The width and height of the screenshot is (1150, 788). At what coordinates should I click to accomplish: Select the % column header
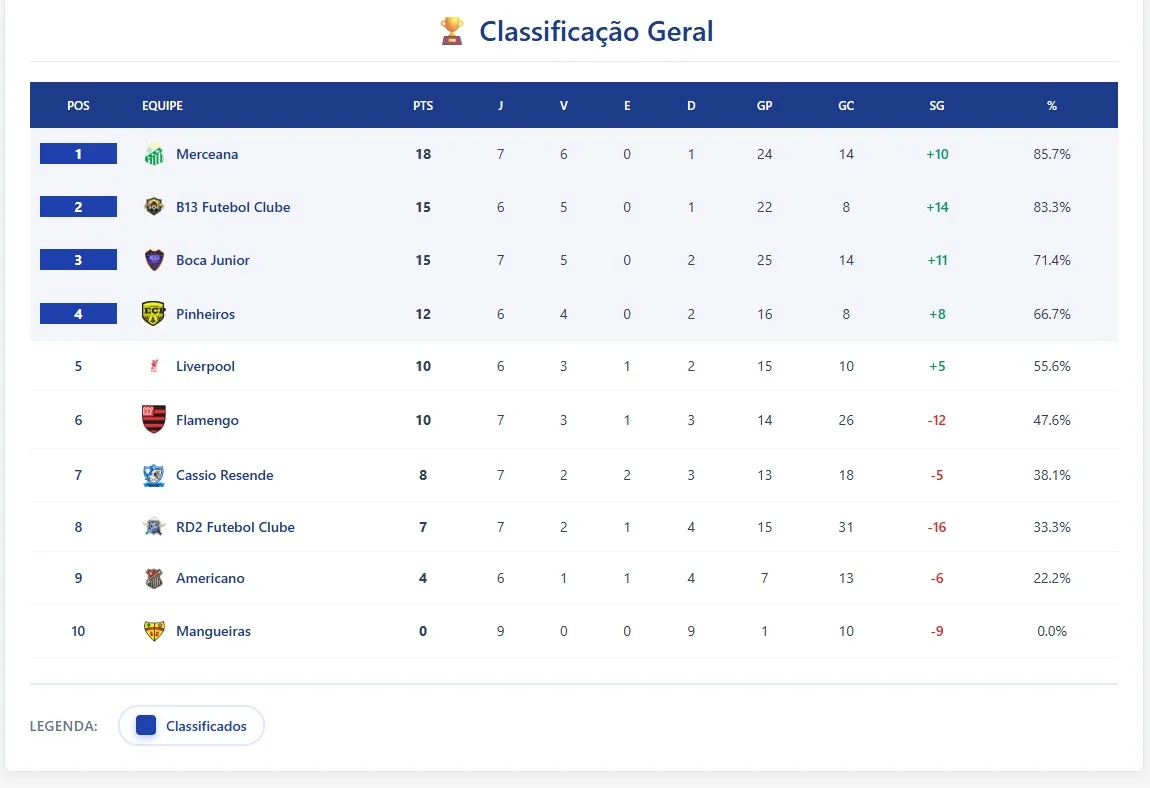click(1051, 105)
